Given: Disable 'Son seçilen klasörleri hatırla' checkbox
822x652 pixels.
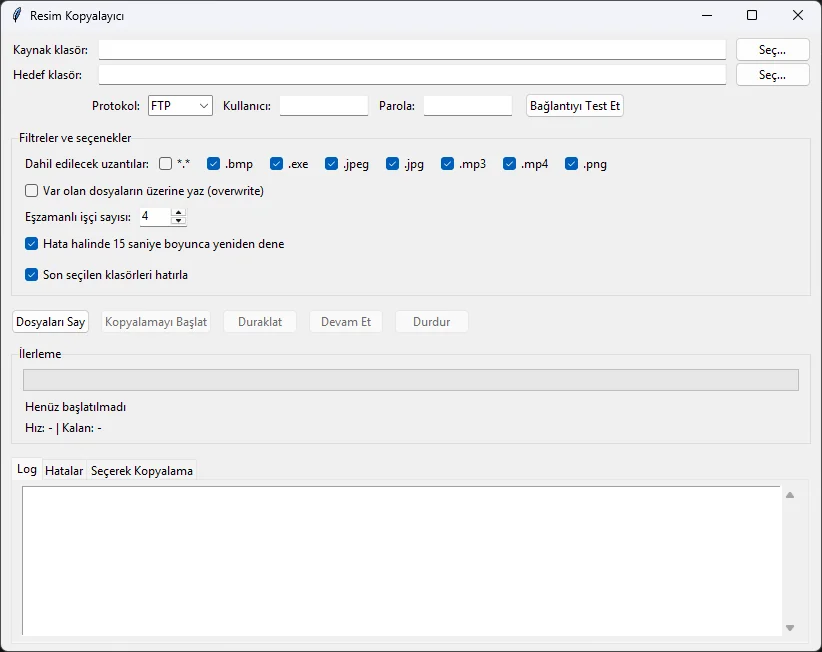Looking at the screenshot, I should click(x=32, y=275).
